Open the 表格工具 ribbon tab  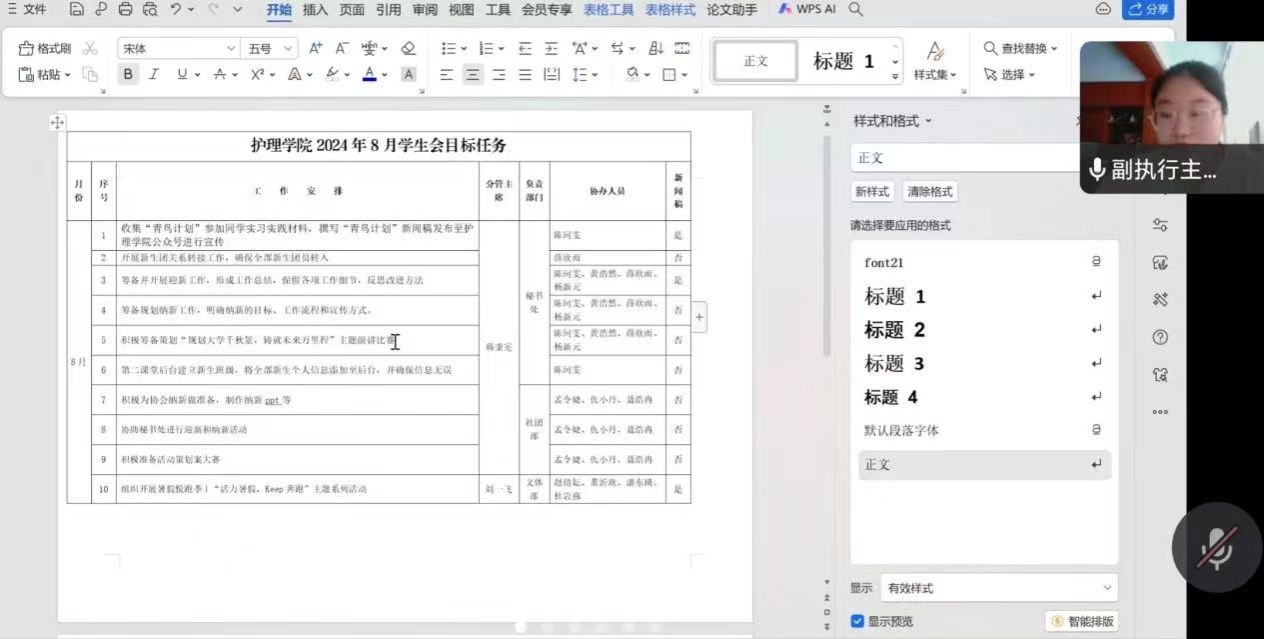tap(608, 10)
